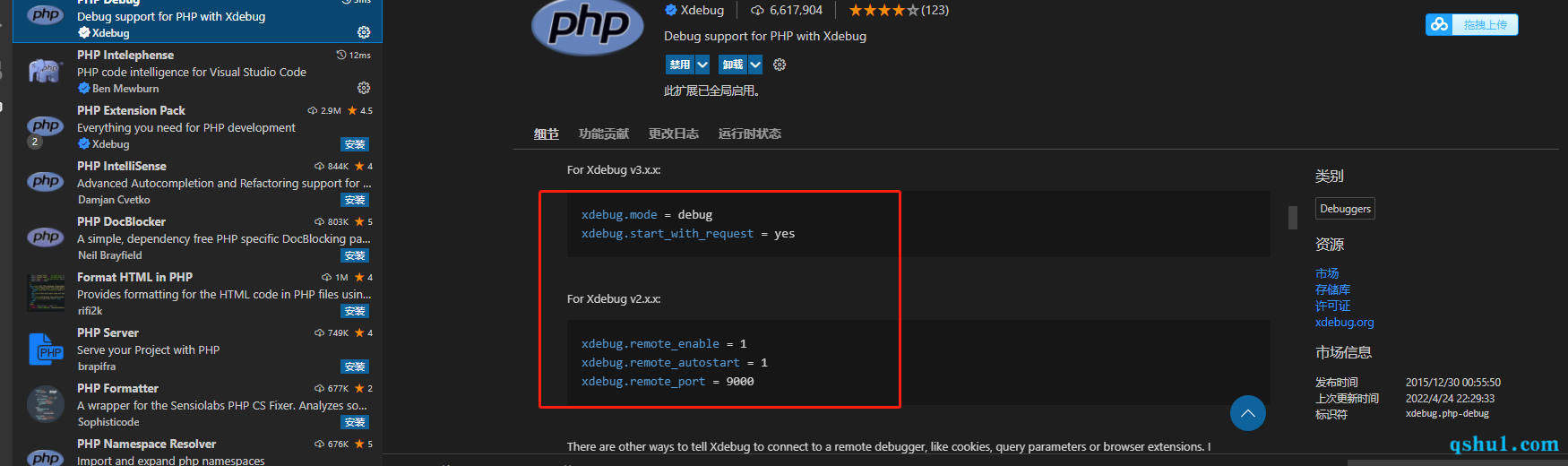Switch to the Changelog tab
Screen dimensions: 1568x466
pyautogui.click(x=674, y=134)
